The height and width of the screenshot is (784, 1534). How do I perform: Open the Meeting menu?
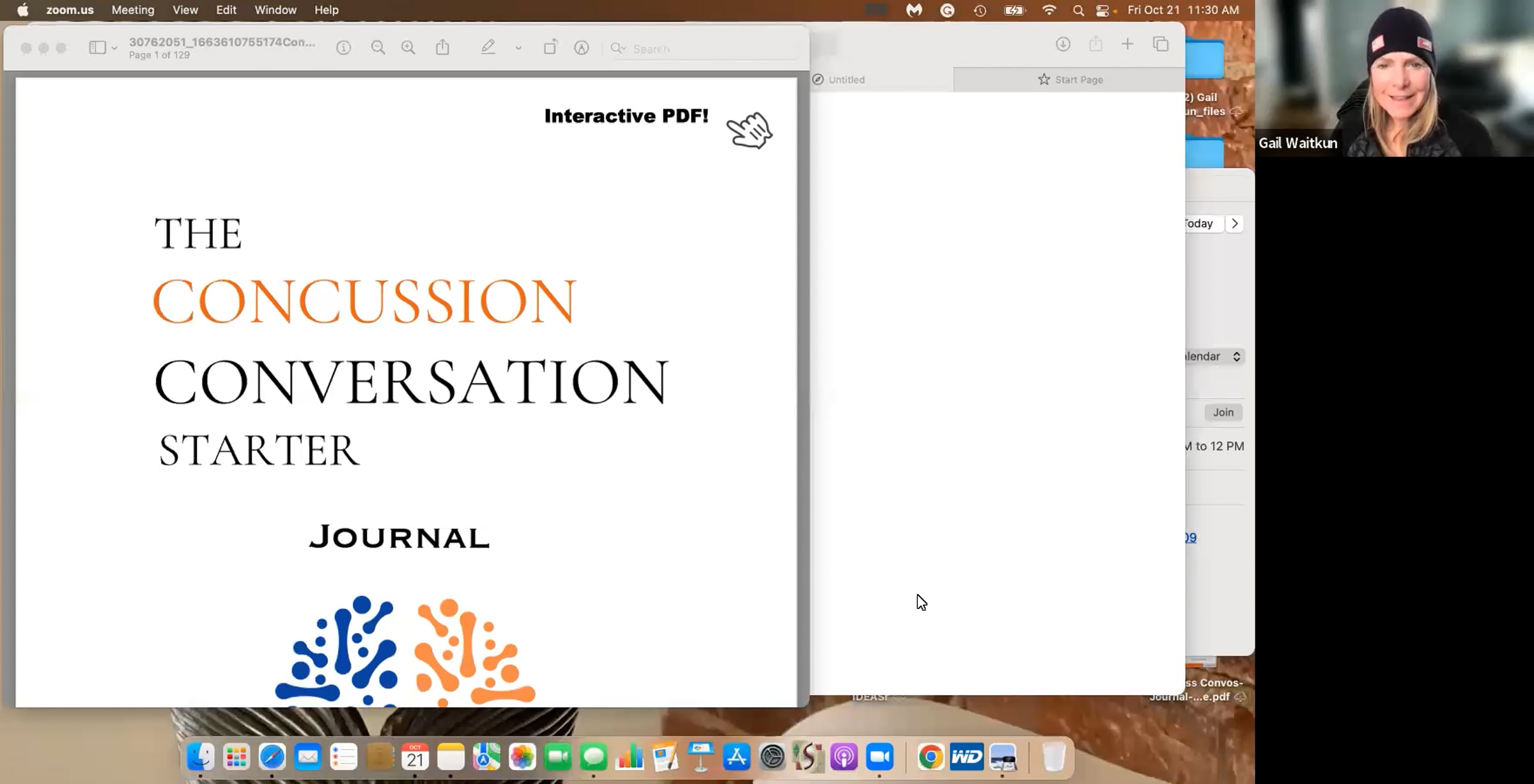(x=133, y=10)
